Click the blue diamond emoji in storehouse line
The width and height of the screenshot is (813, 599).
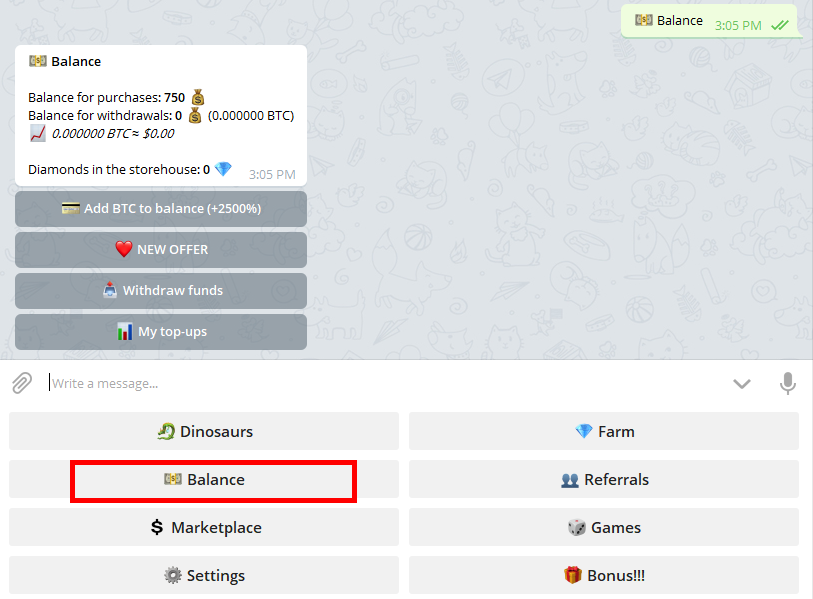pyautogui.click(x=223, y=169)
